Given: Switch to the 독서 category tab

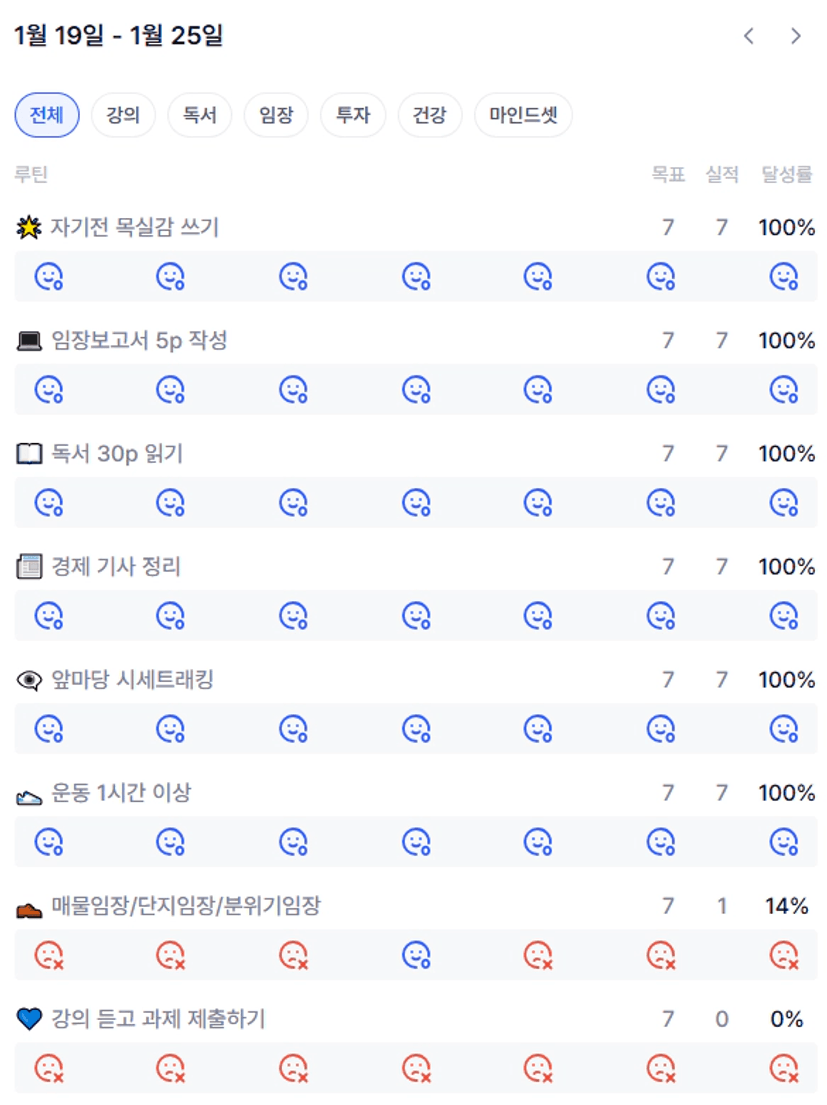Looking at the screenshot, I should [x=199, y=115].
